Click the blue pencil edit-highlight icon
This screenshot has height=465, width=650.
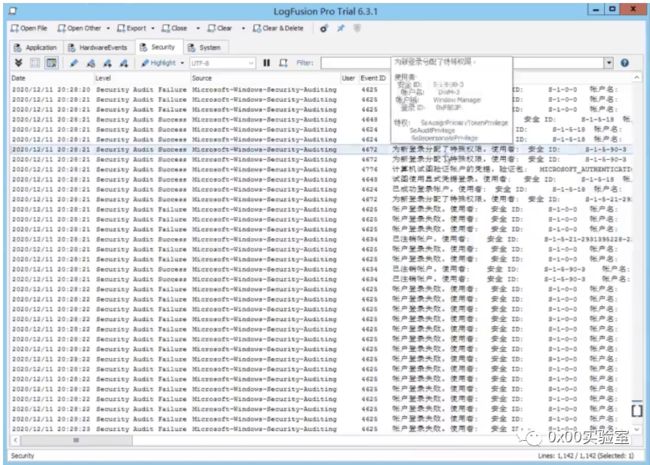(x=74, y=63)
